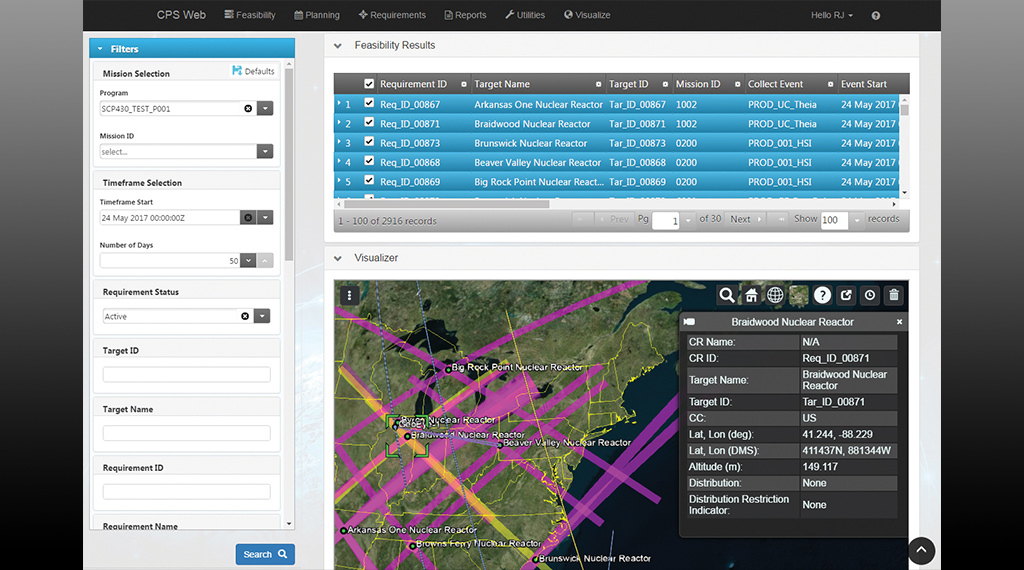Image resolution: width=1024 pixels, height=570 pixels.
Task: Open the Planning menu
Action: pyautogui.click(x=317, y=15)
